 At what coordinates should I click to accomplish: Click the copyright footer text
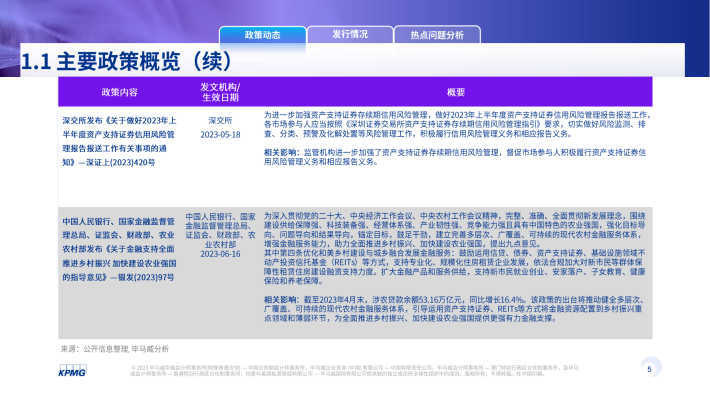click(x=354, y=371)
